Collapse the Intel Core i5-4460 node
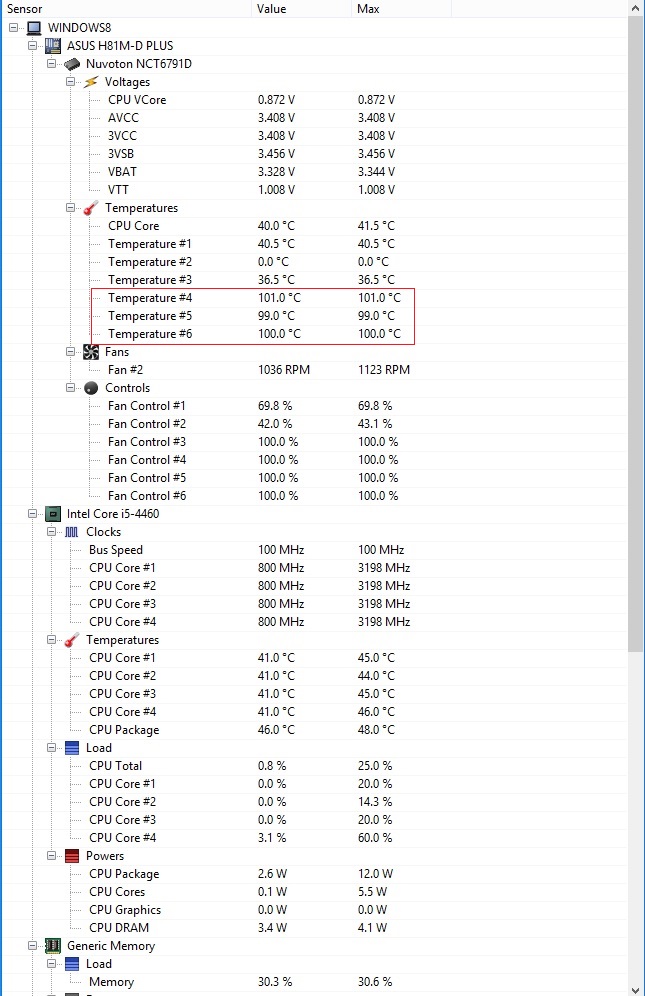 (x=32, y=514)
